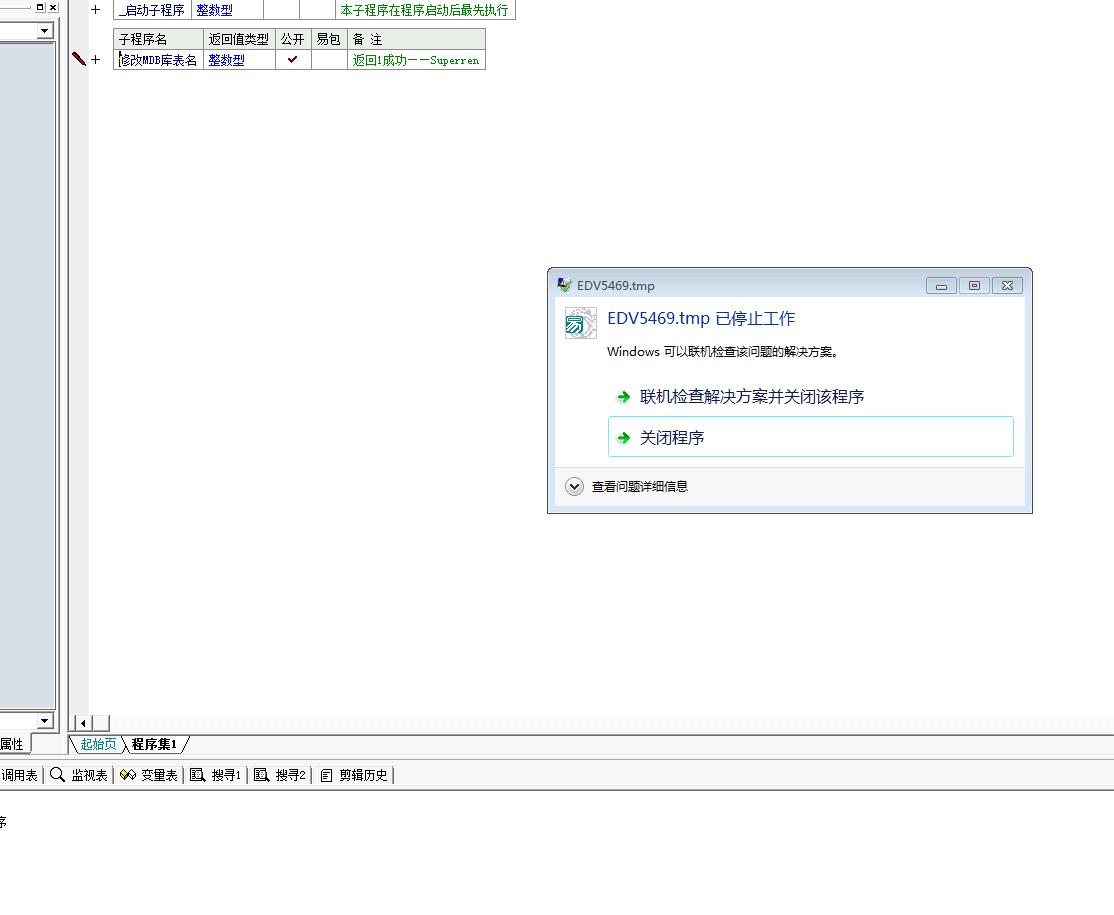The width and height of the screenshot is (1114, 915).
Task: Click the binoculars icon of 变量表
Action: click(128, 775)
